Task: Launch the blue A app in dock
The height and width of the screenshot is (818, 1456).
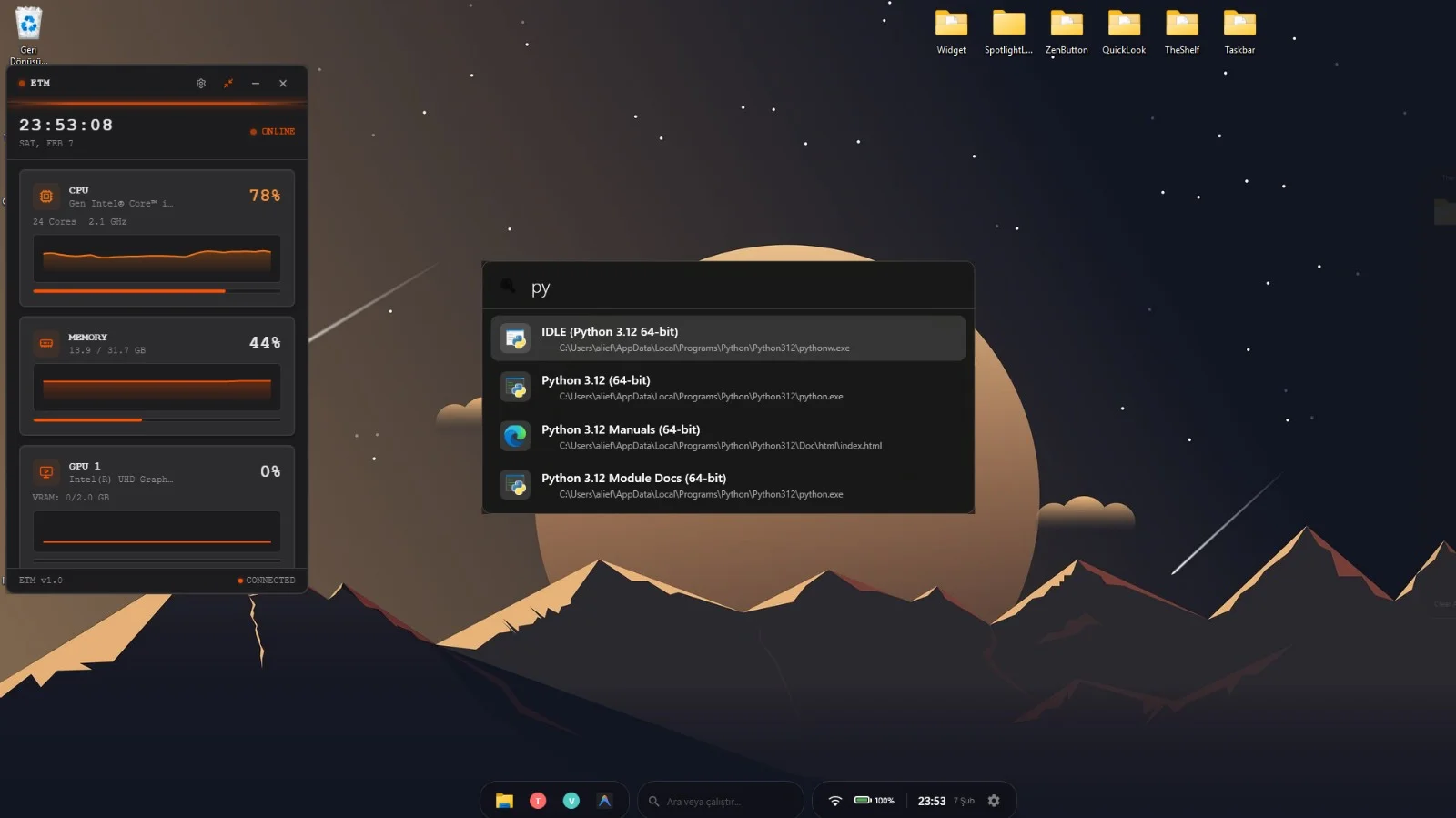Action: point(604,801)
